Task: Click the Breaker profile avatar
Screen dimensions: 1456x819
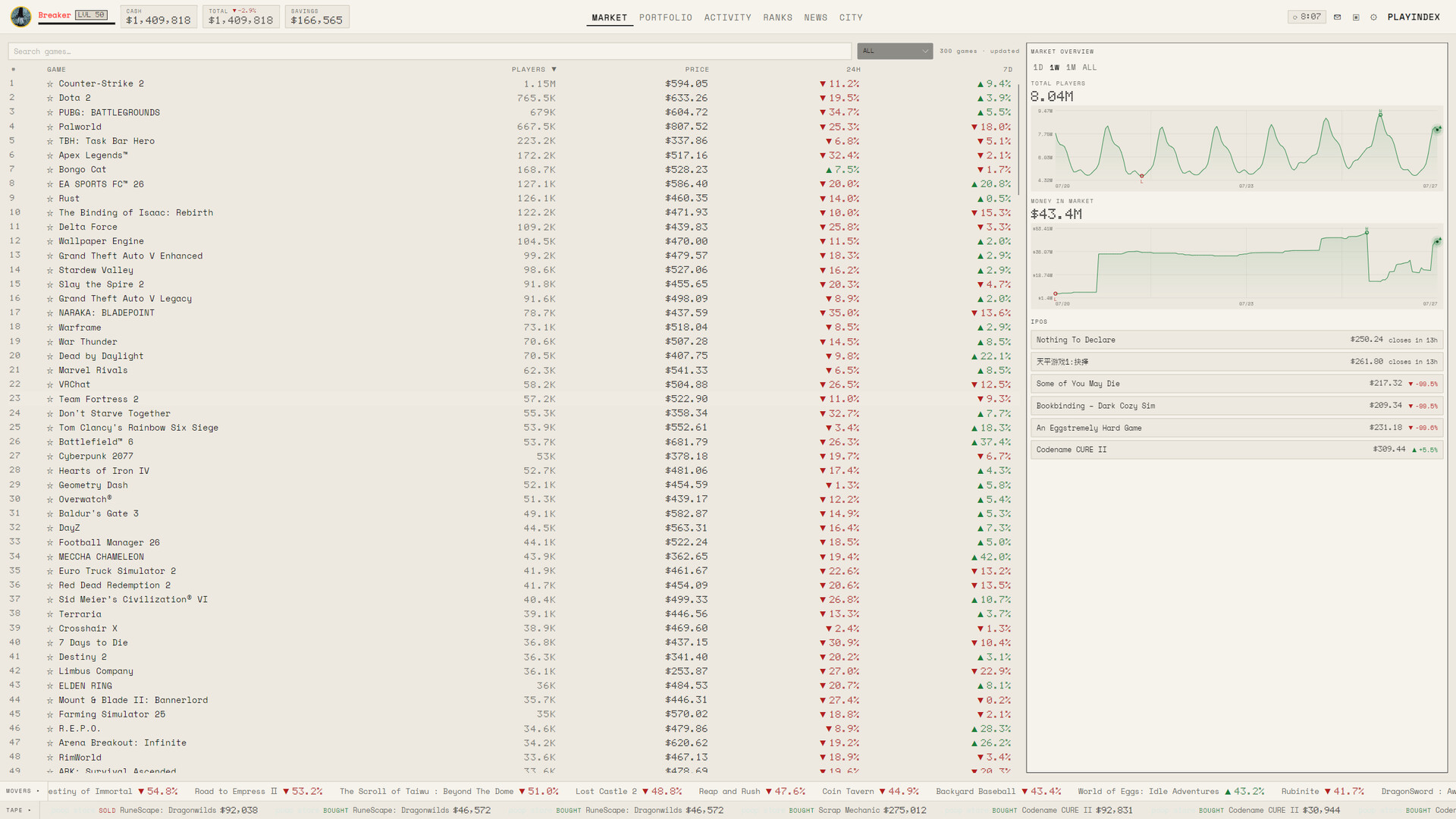Action: 21,16
